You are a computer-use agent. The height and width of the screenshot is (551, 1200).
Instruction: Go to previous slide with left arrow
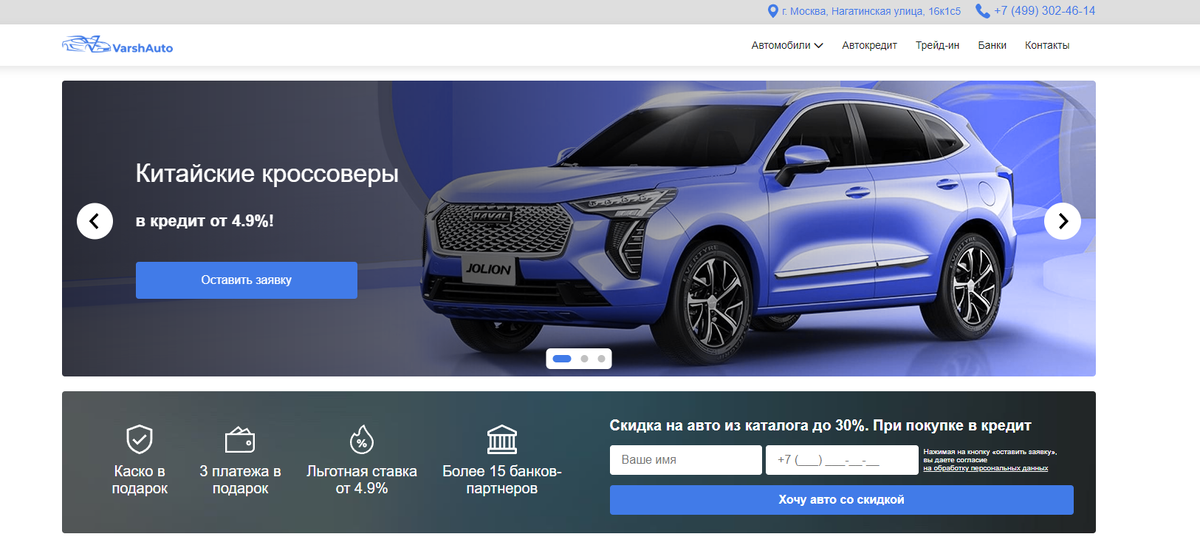pos(95,221)
